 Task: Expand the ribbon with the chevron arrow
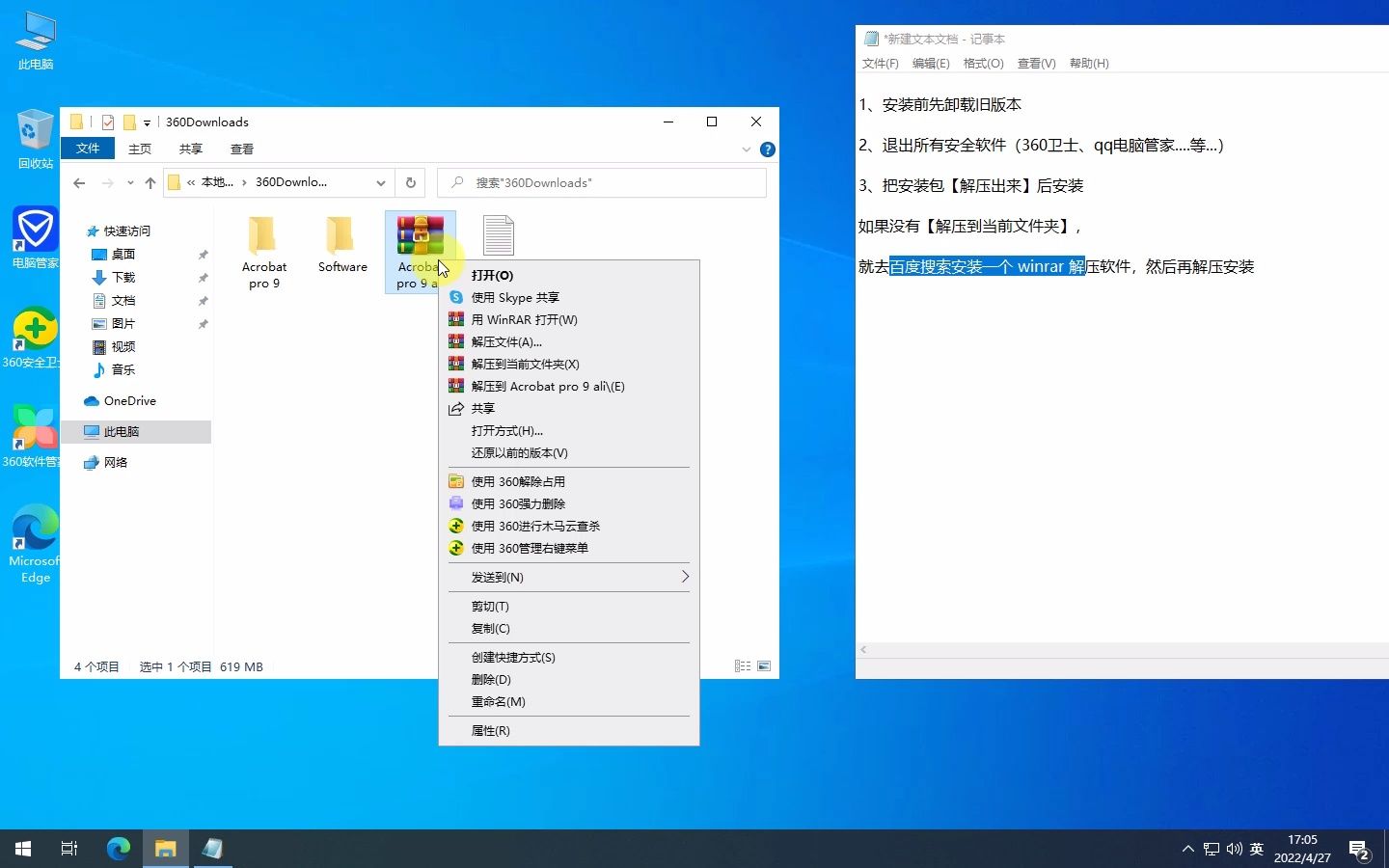(746, 149)
